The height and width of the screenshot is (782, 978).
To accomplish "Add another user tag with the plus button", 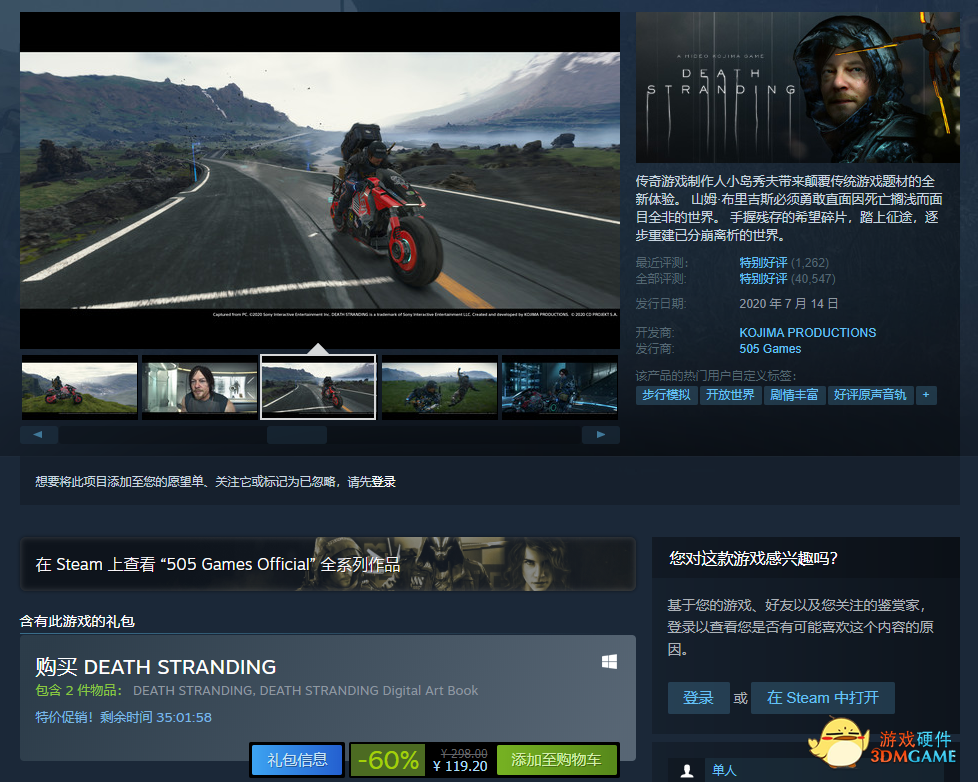I will point(926,395).
